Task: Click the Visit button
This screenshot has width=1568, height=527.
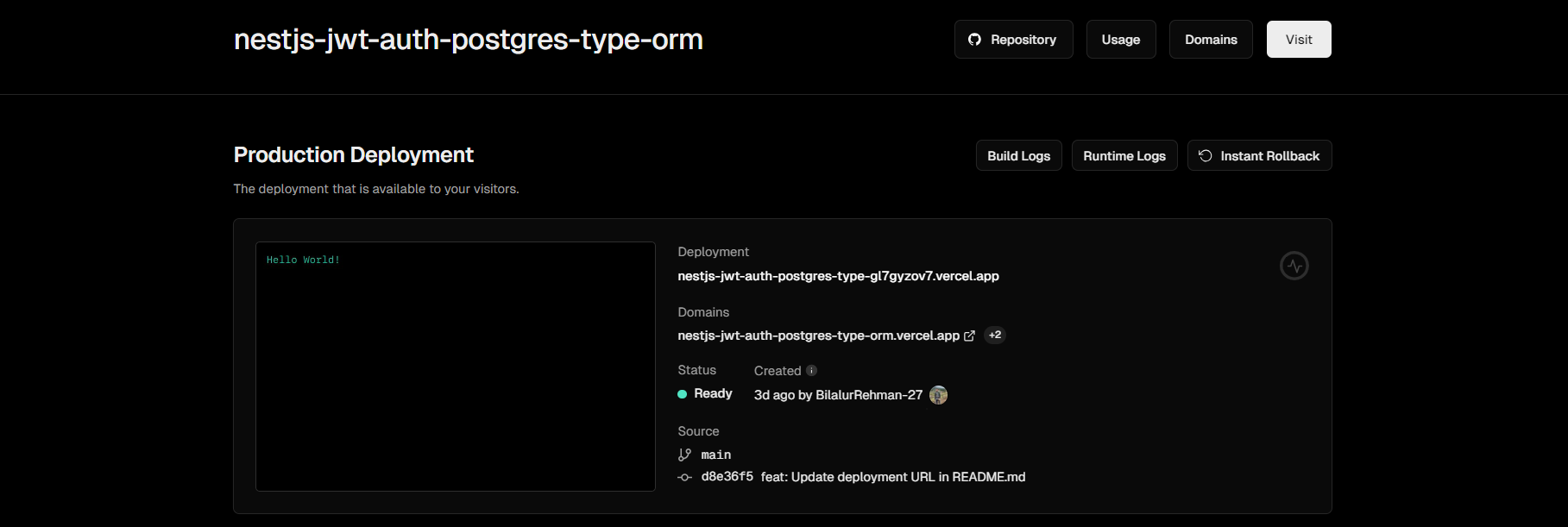Action: coord(1299,40)
